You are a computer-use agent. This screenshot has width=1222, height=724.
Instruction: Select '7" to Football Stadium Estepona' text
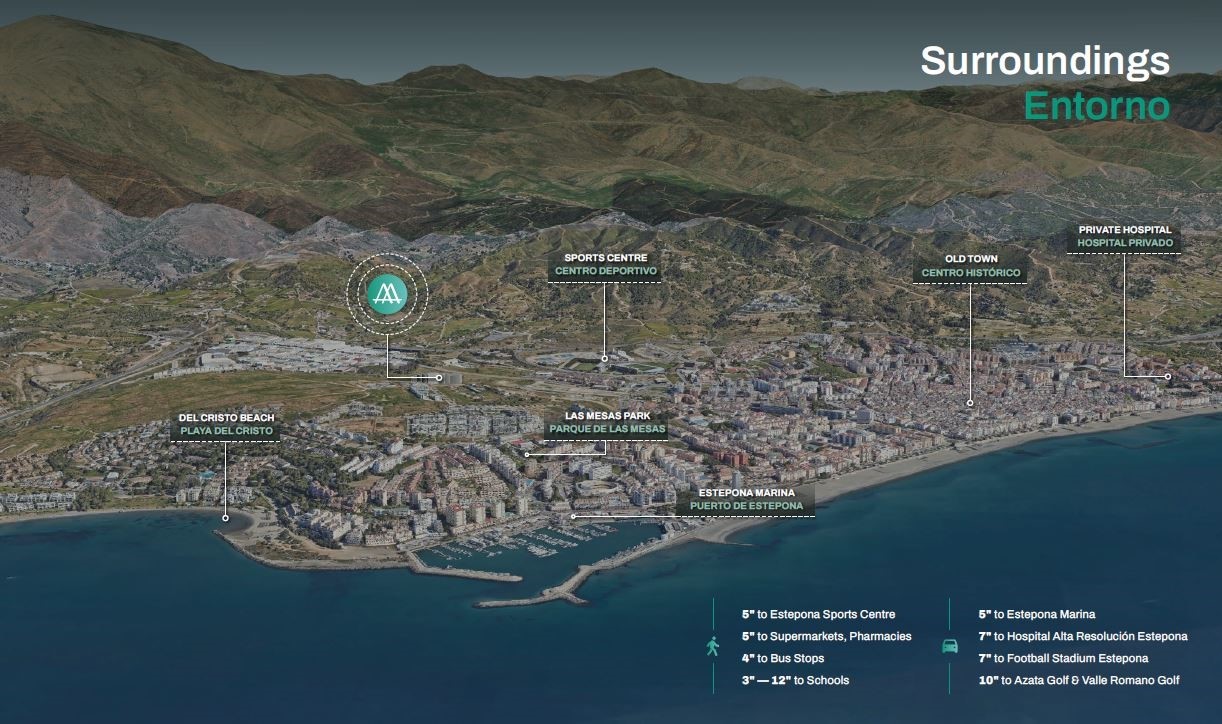click(1063, 658)
